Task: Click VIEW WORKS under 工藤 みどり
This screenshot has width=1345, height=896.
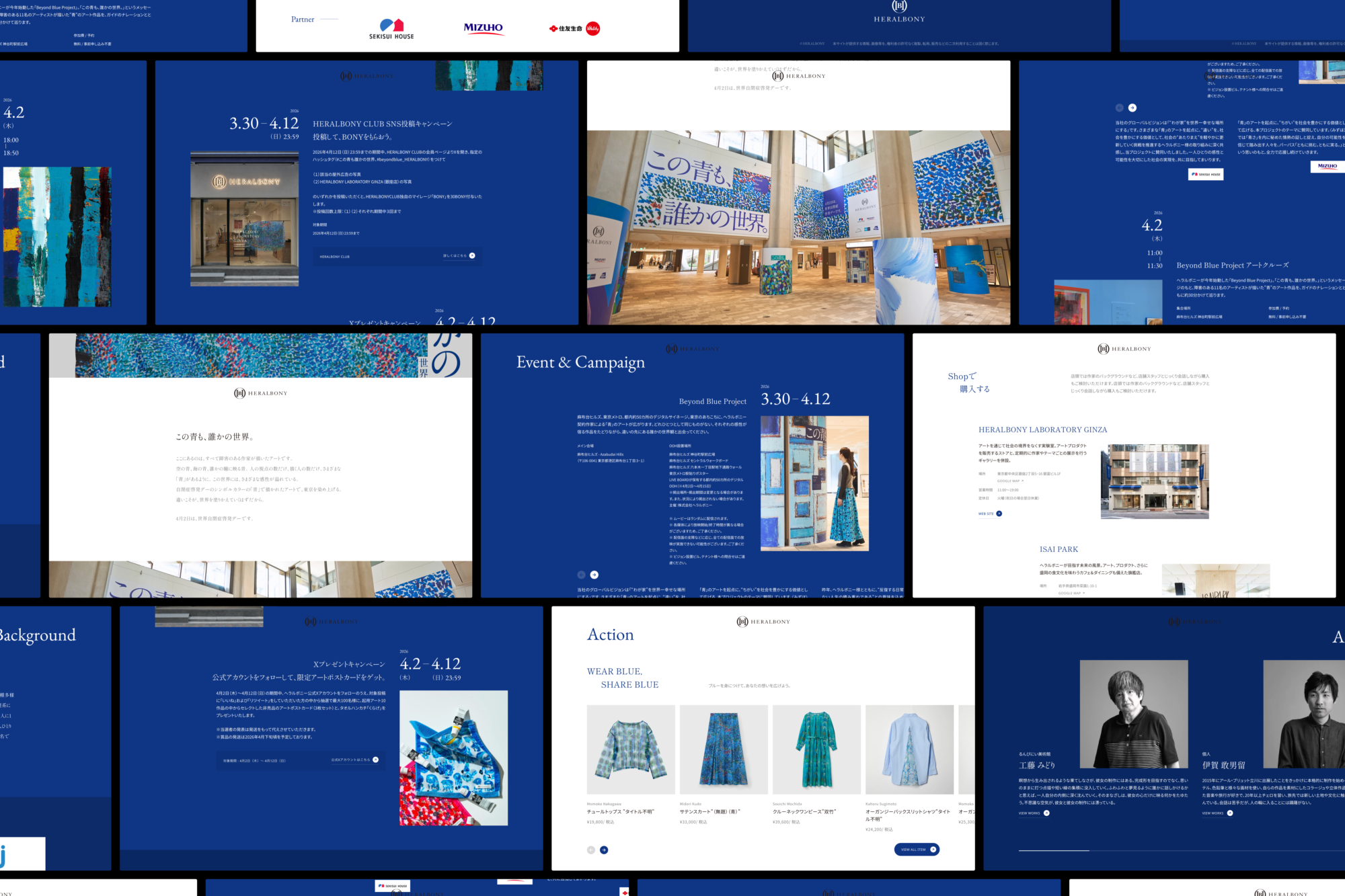Action: click(1033, 813)
